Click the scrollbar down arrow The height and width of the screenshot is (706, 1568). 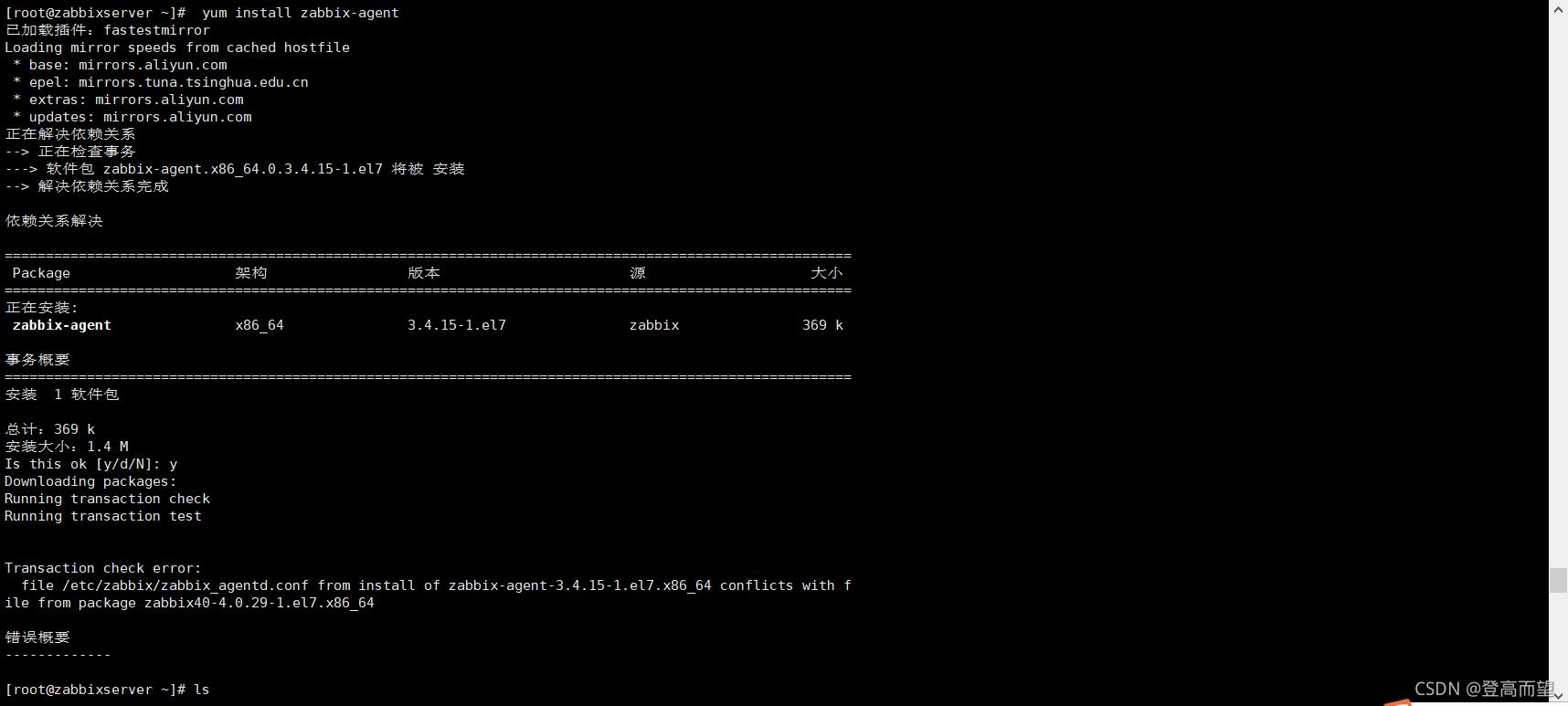point(1558,697)
